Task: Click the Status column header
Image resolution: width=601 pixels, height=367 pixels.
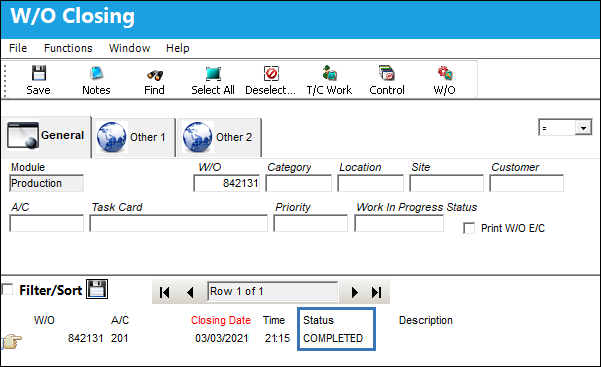Action: [x=319, y=320]
